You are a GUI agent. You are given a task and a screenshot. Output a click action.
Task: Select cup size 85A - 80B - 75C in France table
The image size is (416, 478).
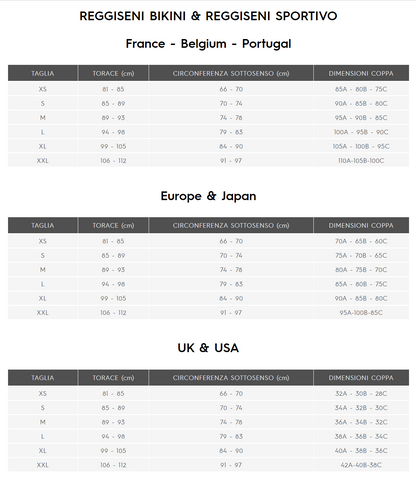pyautogui.click(x=361, y=89)
